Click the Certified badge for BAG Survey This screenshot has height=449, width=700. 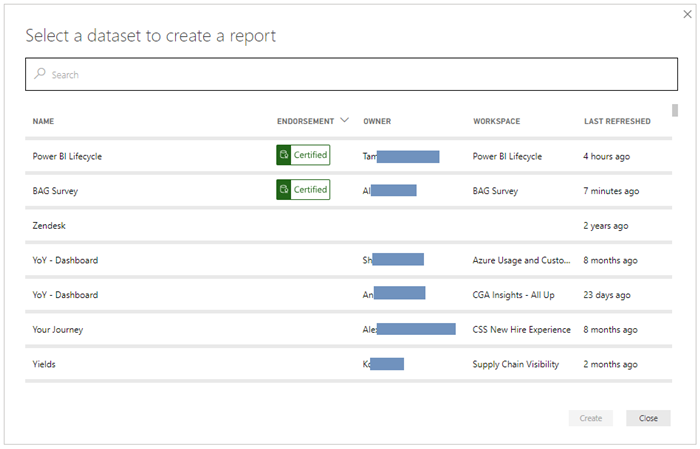[303, 190]
